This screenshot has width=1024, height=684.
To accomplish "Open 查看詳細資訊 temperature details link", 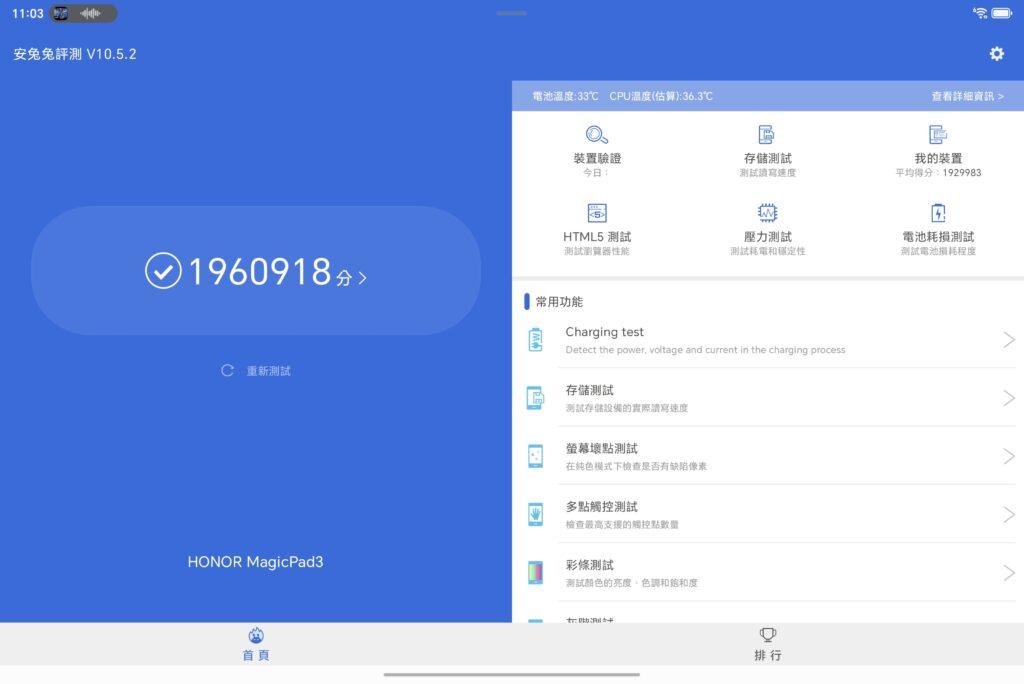I will pos(967,96).
